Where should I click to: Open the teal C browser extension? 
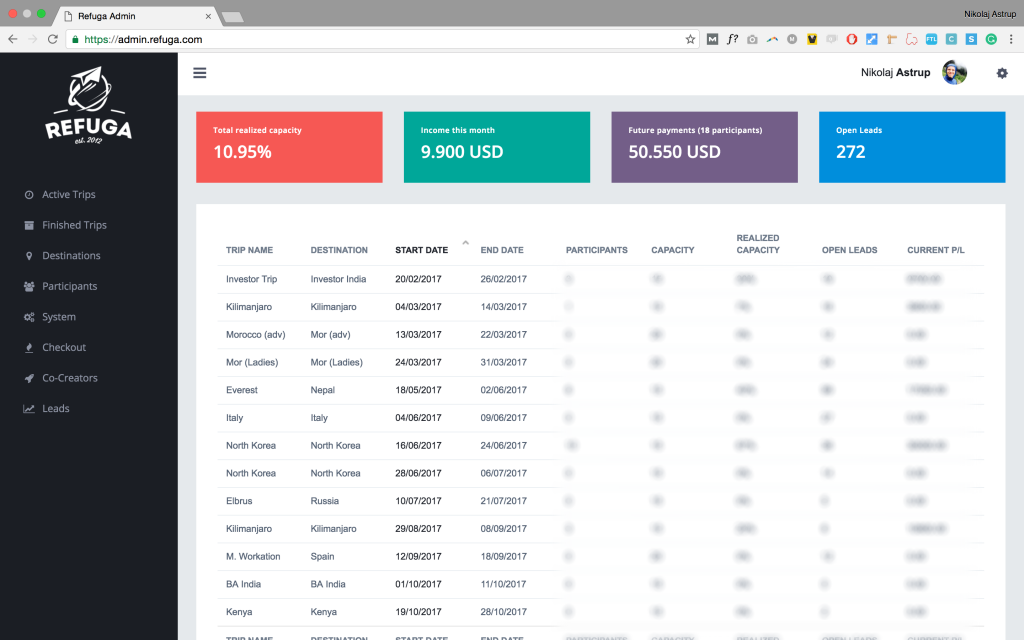(x=952, y=39)
